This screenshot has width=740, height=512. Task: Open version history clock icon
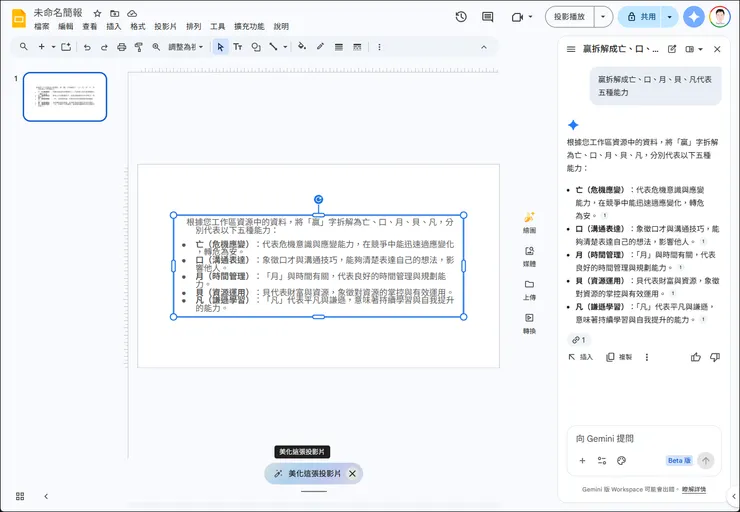point(461,17)
